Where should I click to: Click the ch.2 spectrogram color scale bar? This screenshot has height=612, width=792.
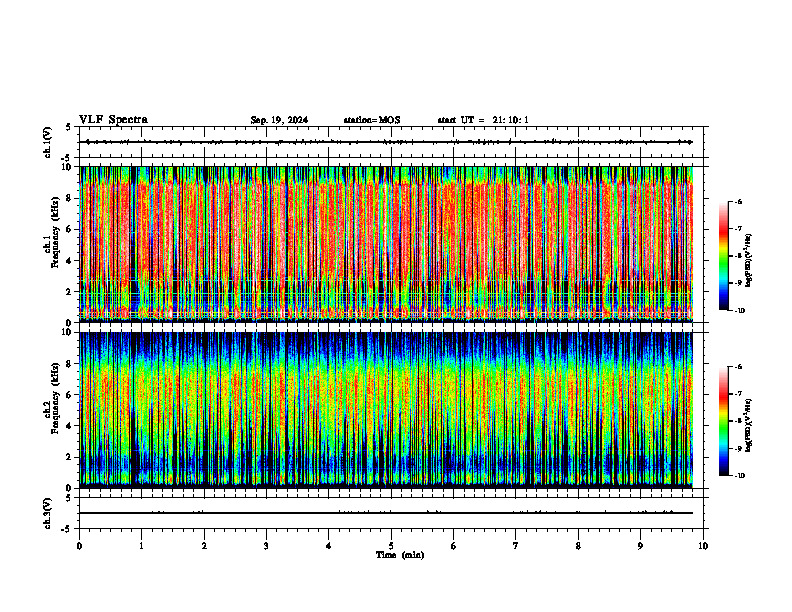[x=724, y=421]
